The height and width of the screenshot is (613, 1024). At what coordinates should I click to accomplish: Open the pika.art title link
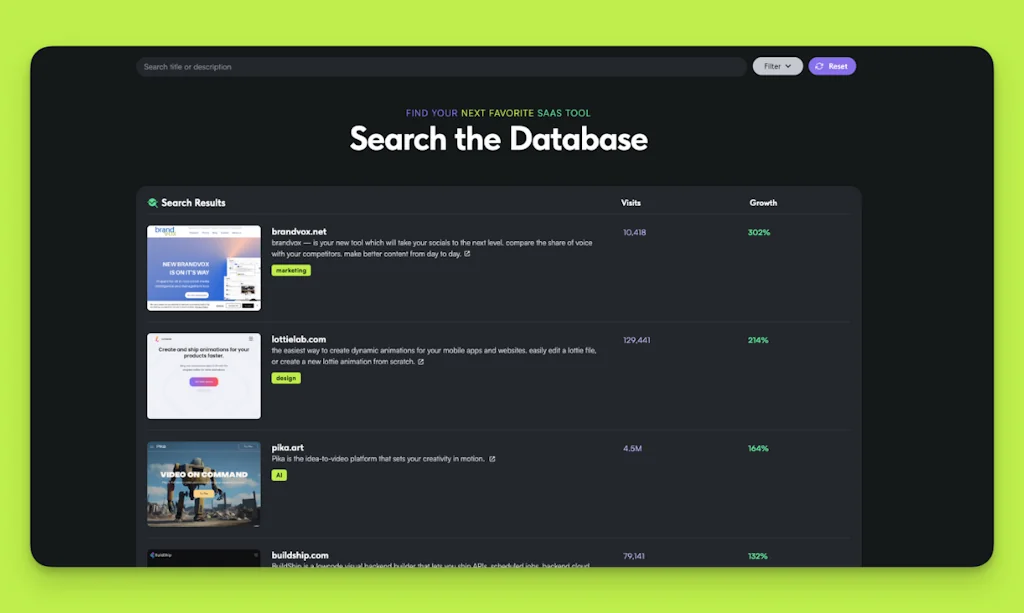pos(287,447)
